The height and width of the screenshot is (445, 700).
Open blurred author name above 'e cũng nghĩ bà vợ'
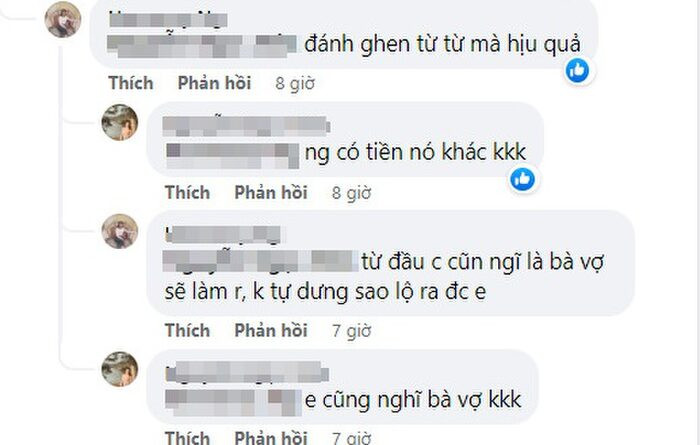[x=247, y=374]
